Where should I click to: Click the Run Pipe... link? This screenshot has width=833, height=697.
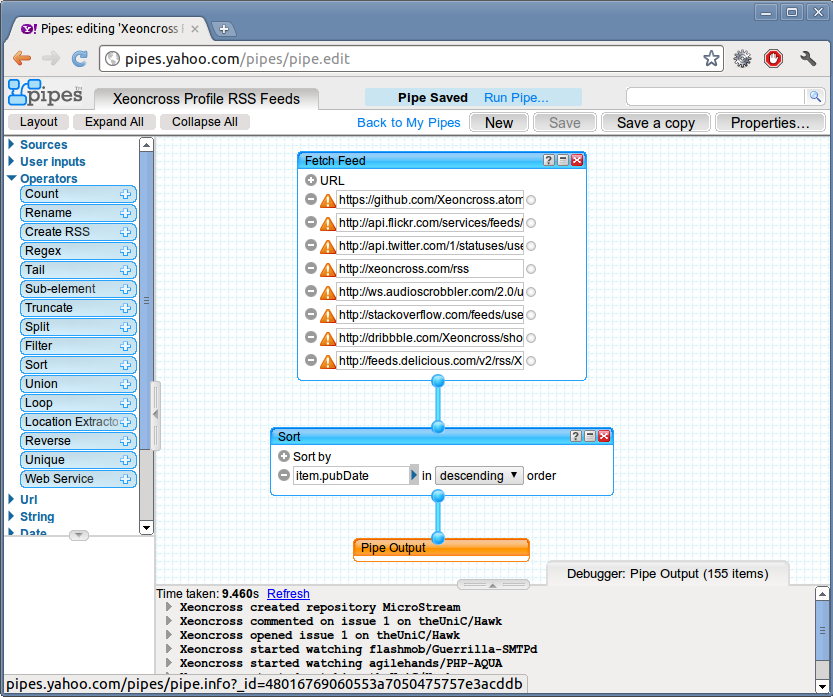coord(516,98)
